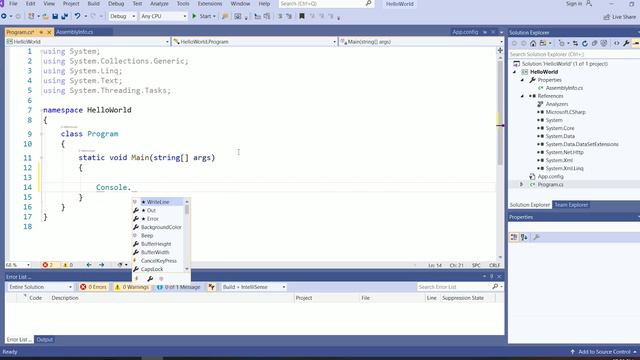640x360 pixels.
Task: Click the Sign in account icon
Action: coord(589,4)
